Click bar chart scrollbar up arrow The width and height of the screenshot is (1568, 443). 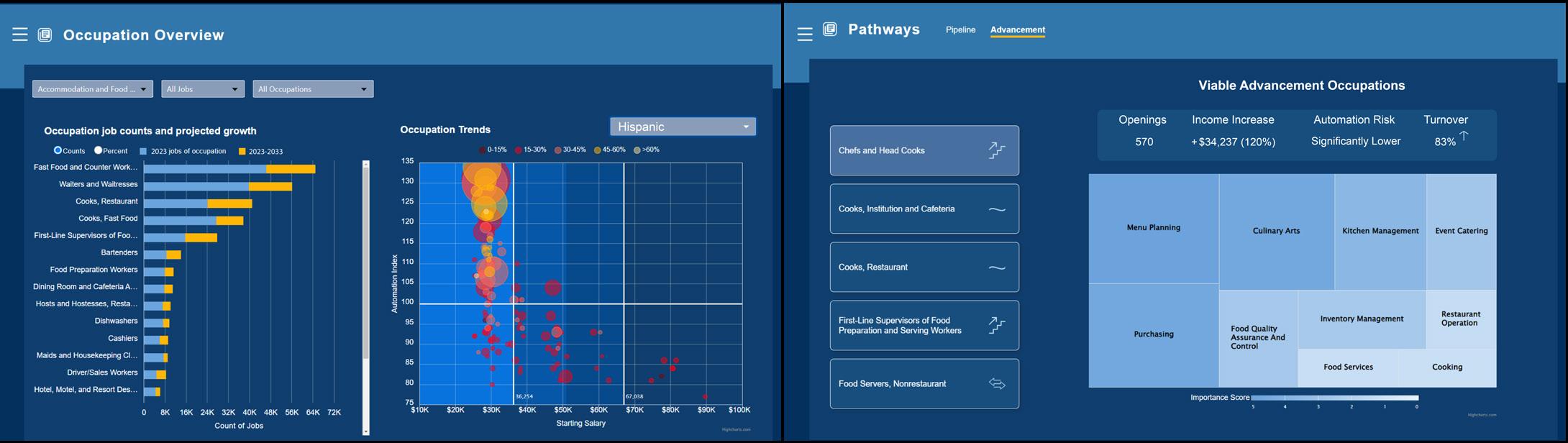[365, 165]
